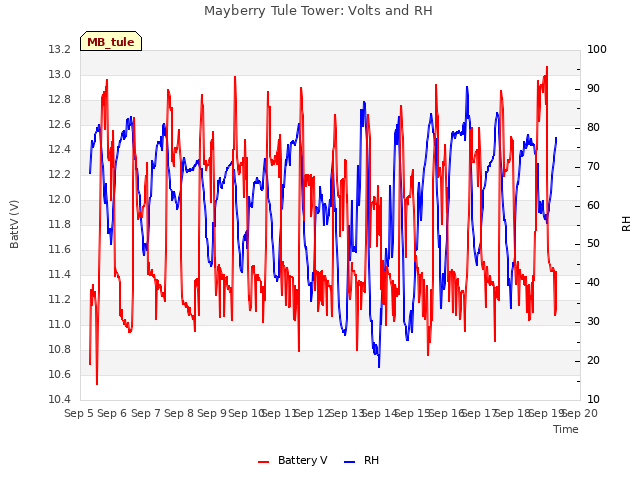Click the chart title 'Mayberry Tule Tower: Volts and RH'
This screenshot has height=480, width=640.
[x=318, y=11]
